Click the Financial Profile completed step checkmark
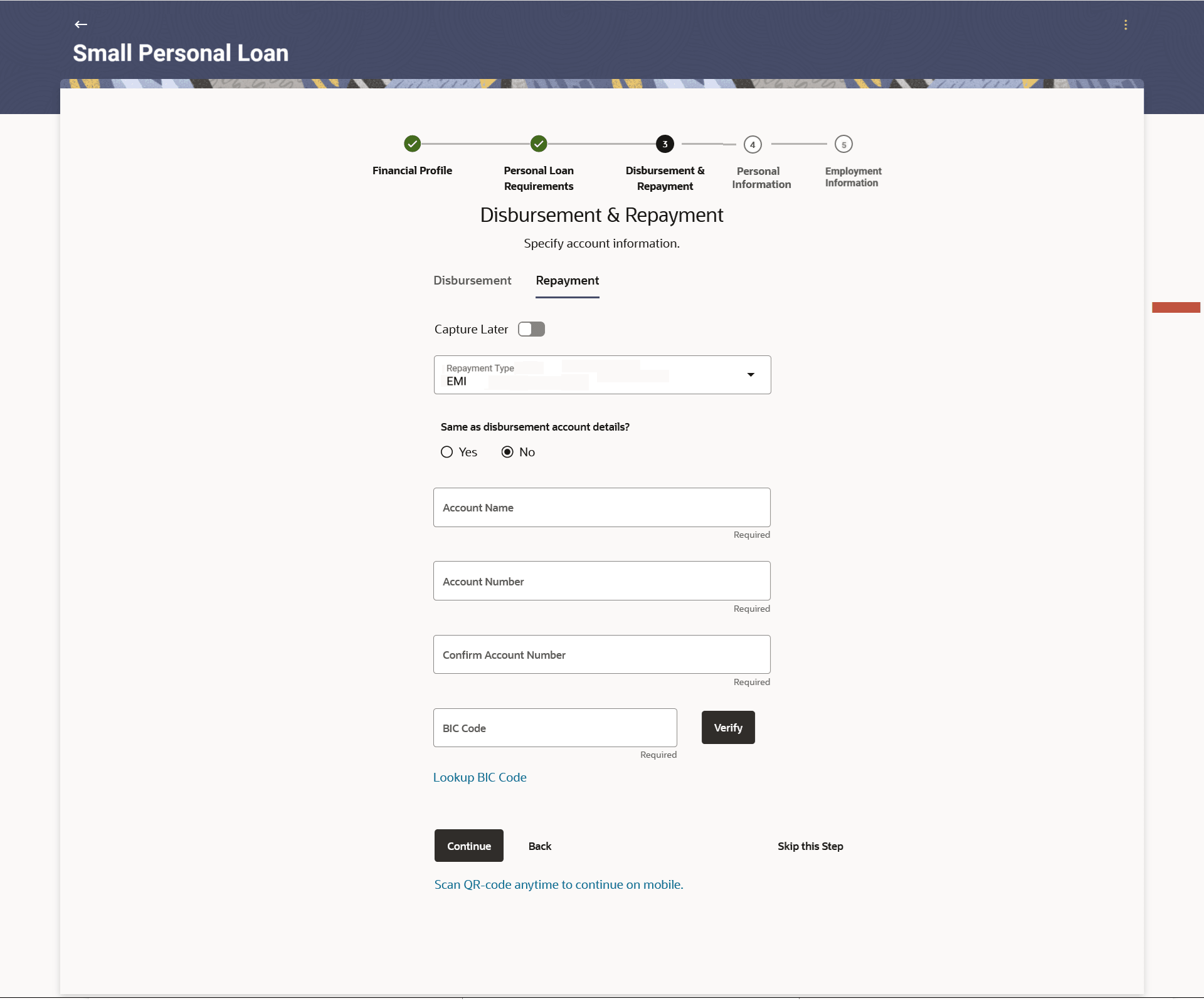Screen dimensions: 1204x1001 tap(412, 144)
